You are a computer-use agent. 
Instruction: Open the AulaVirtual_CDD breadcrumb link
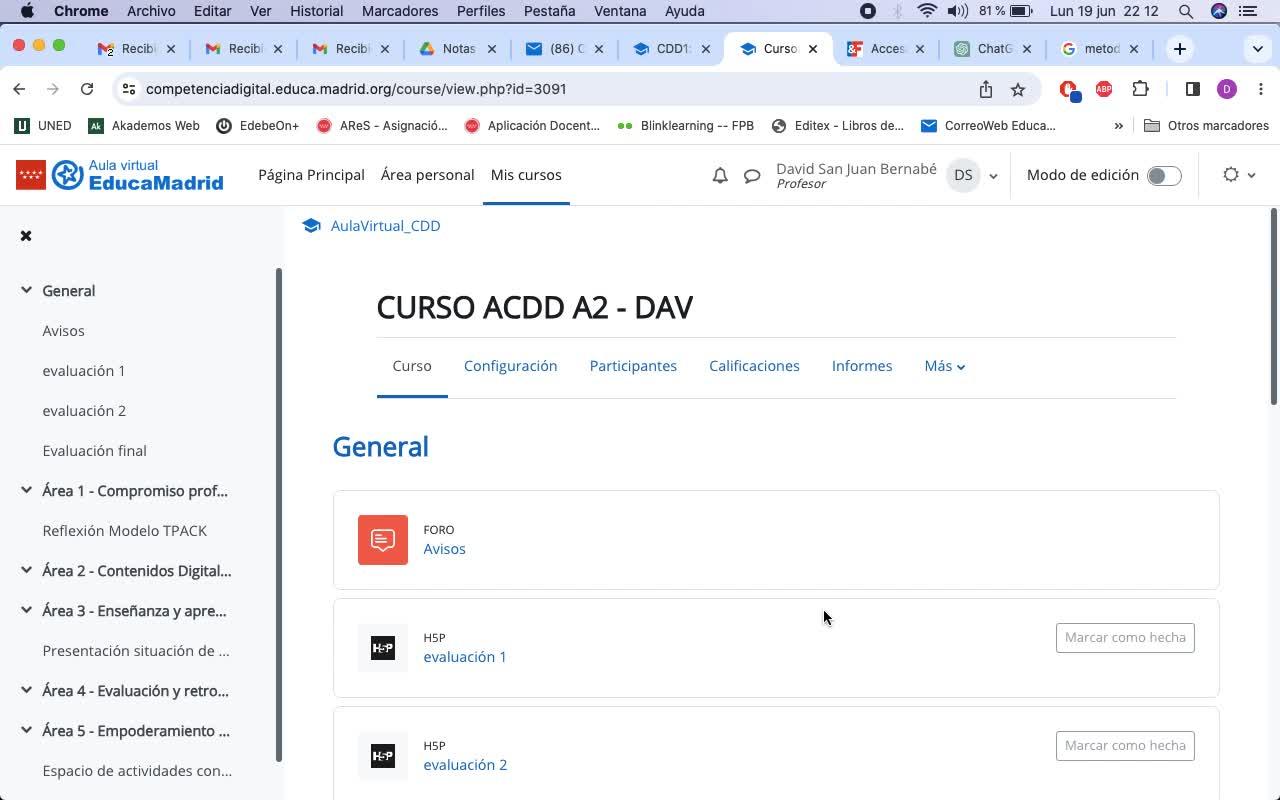pos(385,226)
